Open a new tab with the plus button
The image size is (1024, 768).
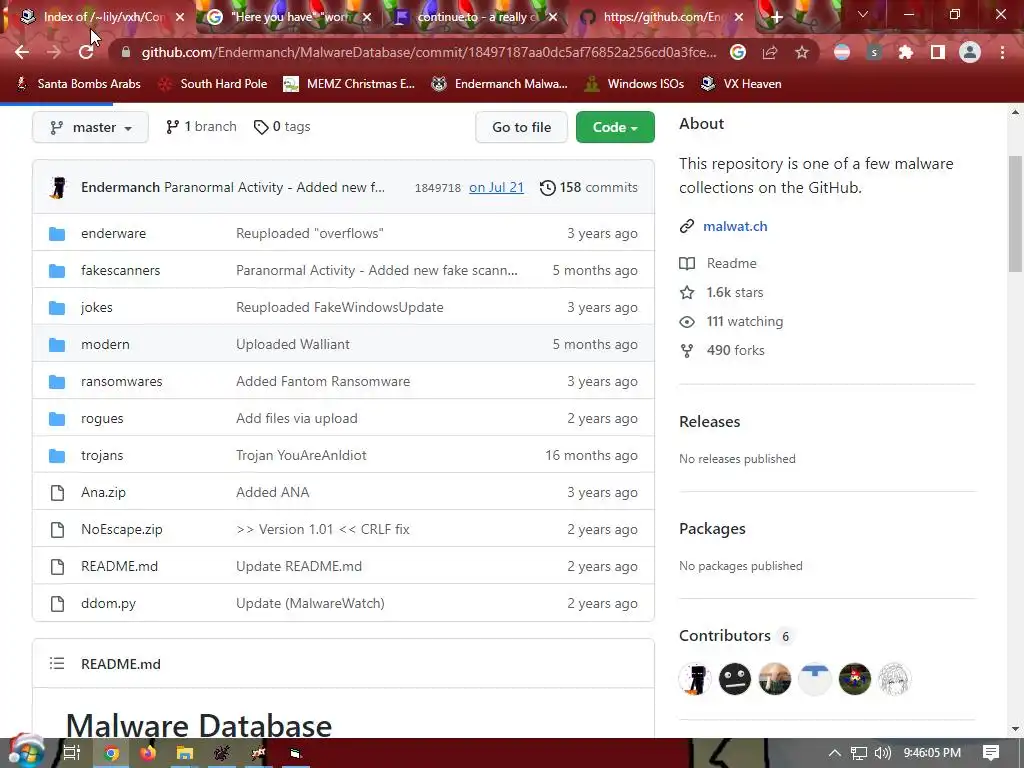(776, 18)
